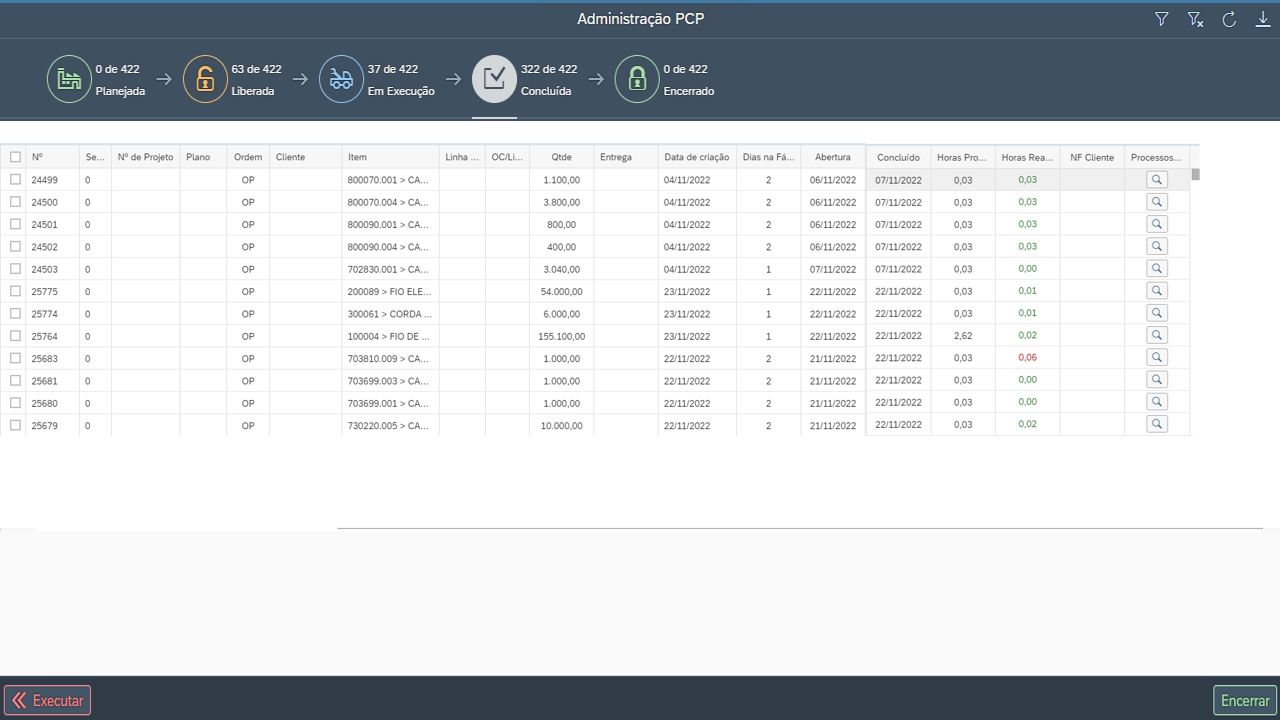Check the box for order 24501

point(15,224)
